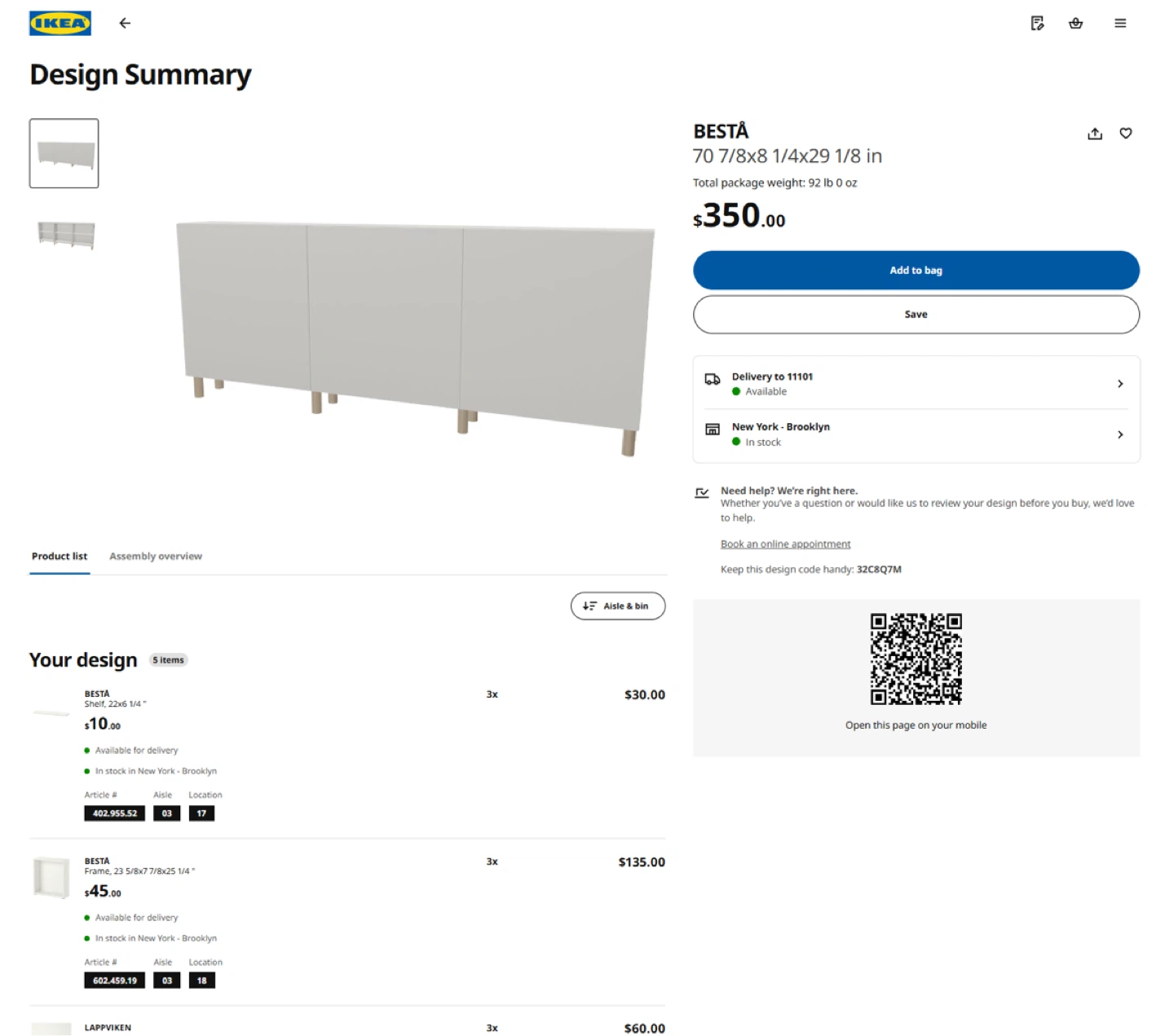Click the Design Summary heading
This screenshot has width=1174, height=1036.
click(140, 75)
